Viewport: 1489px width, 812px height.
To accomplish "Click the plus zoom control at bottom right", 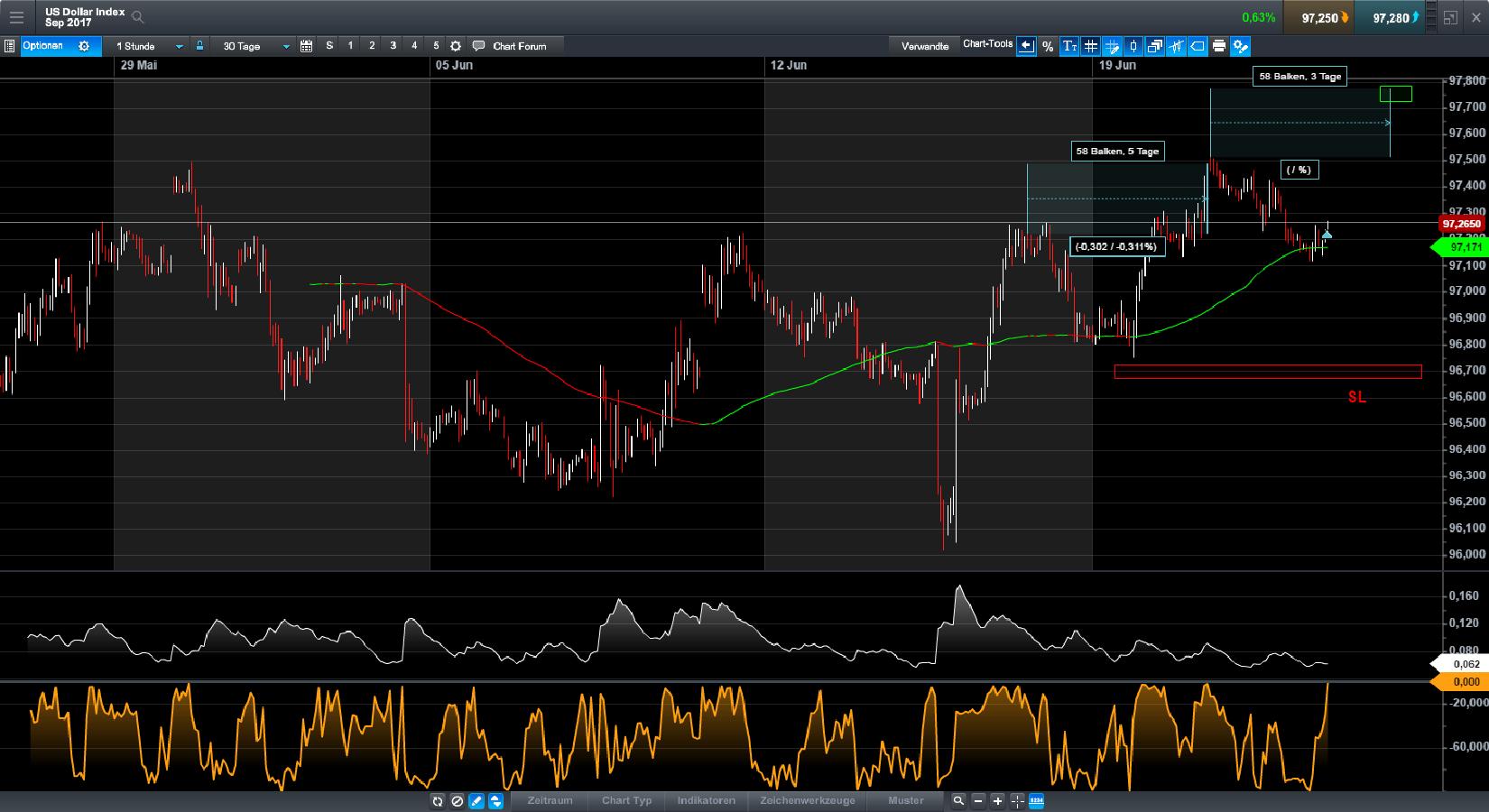I will (996, 801).
